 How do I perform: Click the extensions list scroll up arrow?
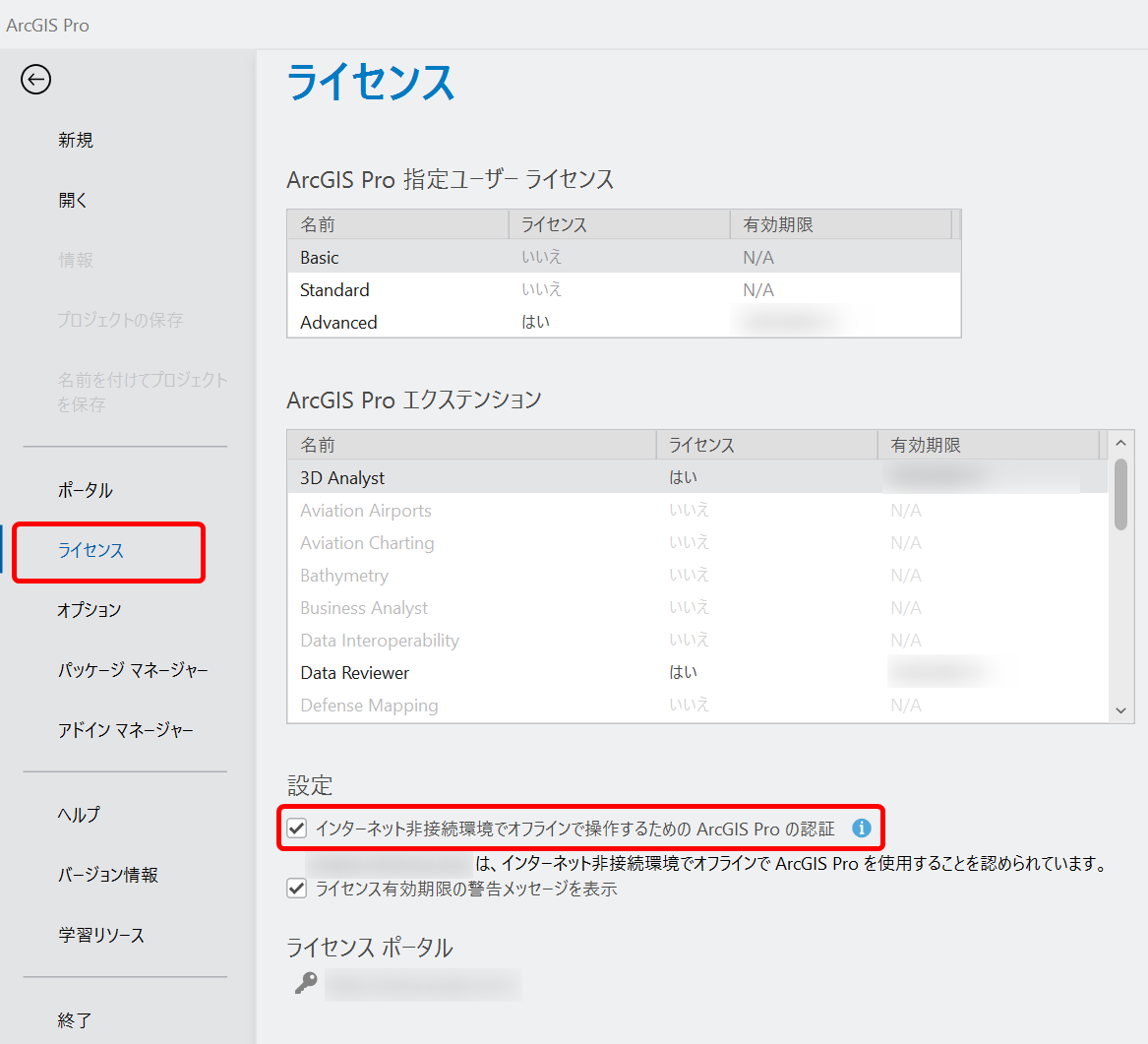point(1120,444)
